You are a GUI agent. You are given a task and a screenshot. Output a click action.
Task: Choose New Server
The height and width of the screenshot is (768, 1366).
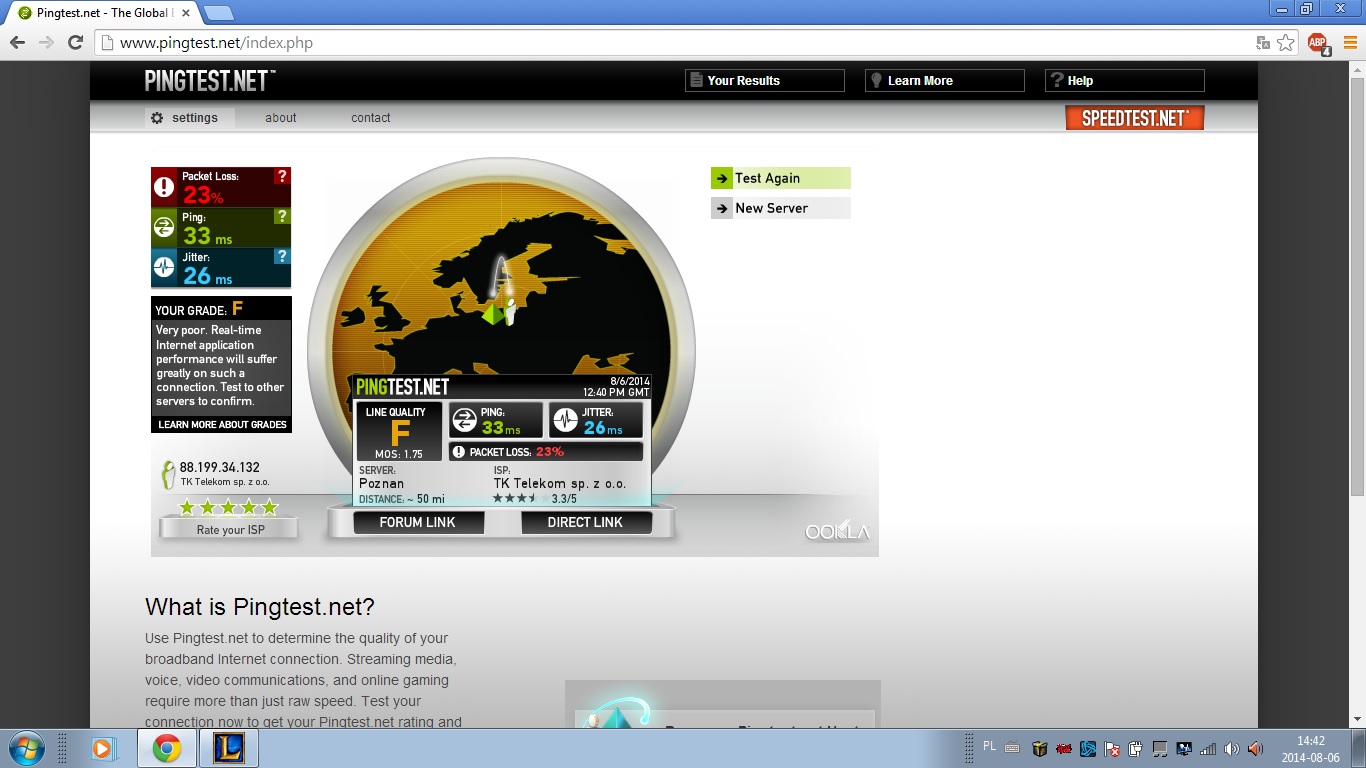tap(781, 208)
